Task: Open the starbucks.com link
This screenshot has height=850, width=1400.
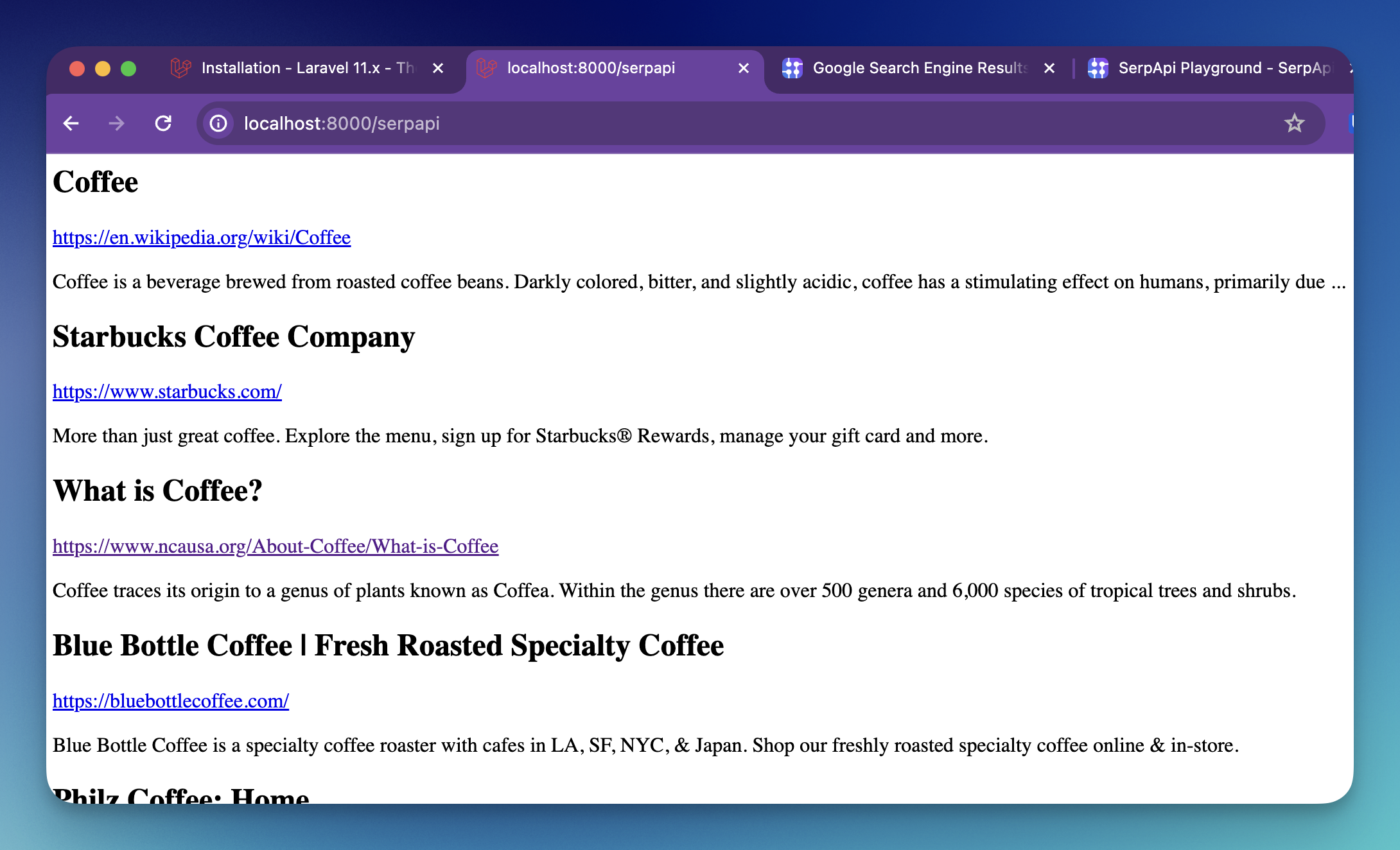Action: point(167,392)
